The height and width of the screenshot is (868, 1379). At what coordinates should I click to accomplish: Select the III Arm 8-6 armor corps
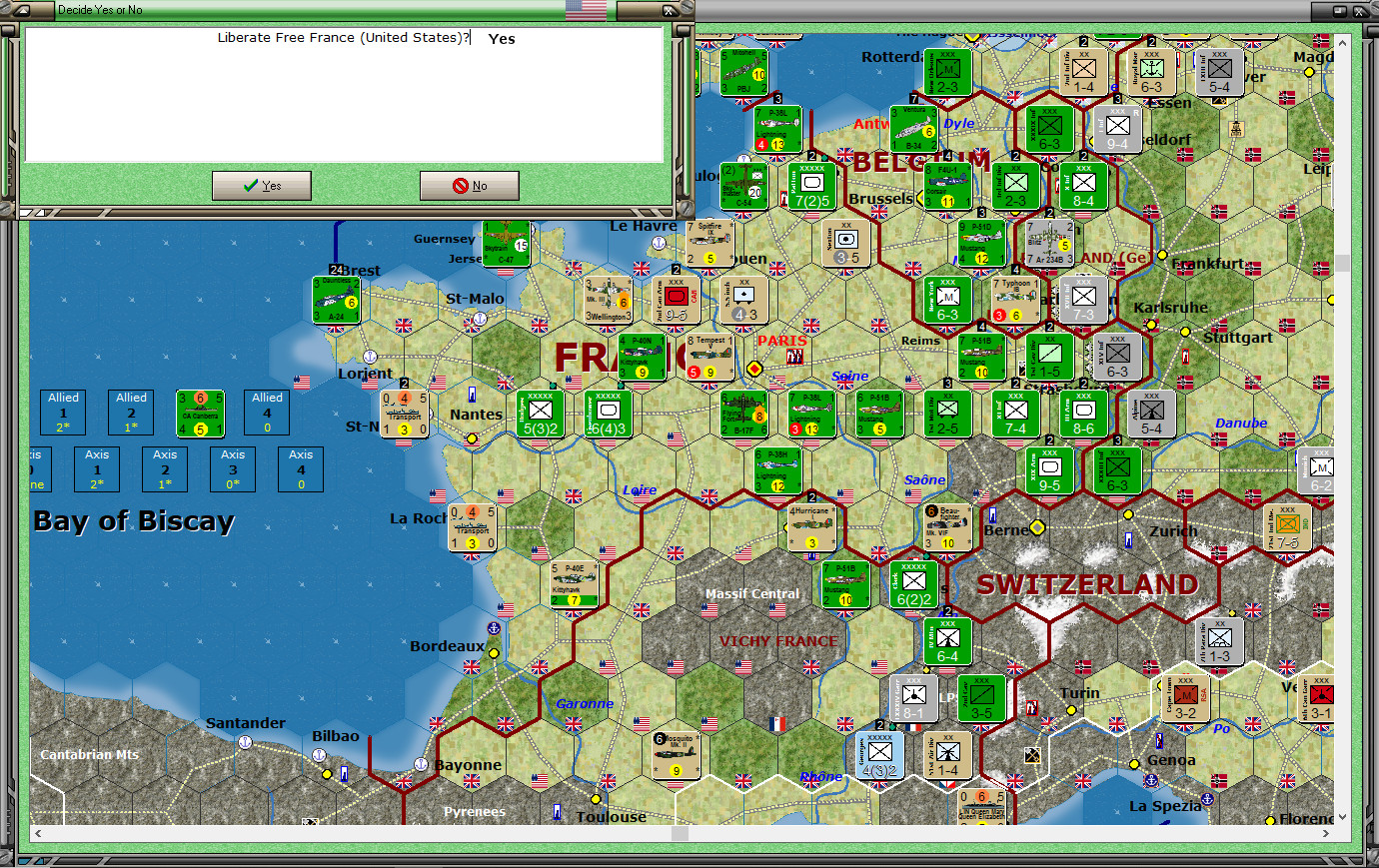coord(1083,414)
